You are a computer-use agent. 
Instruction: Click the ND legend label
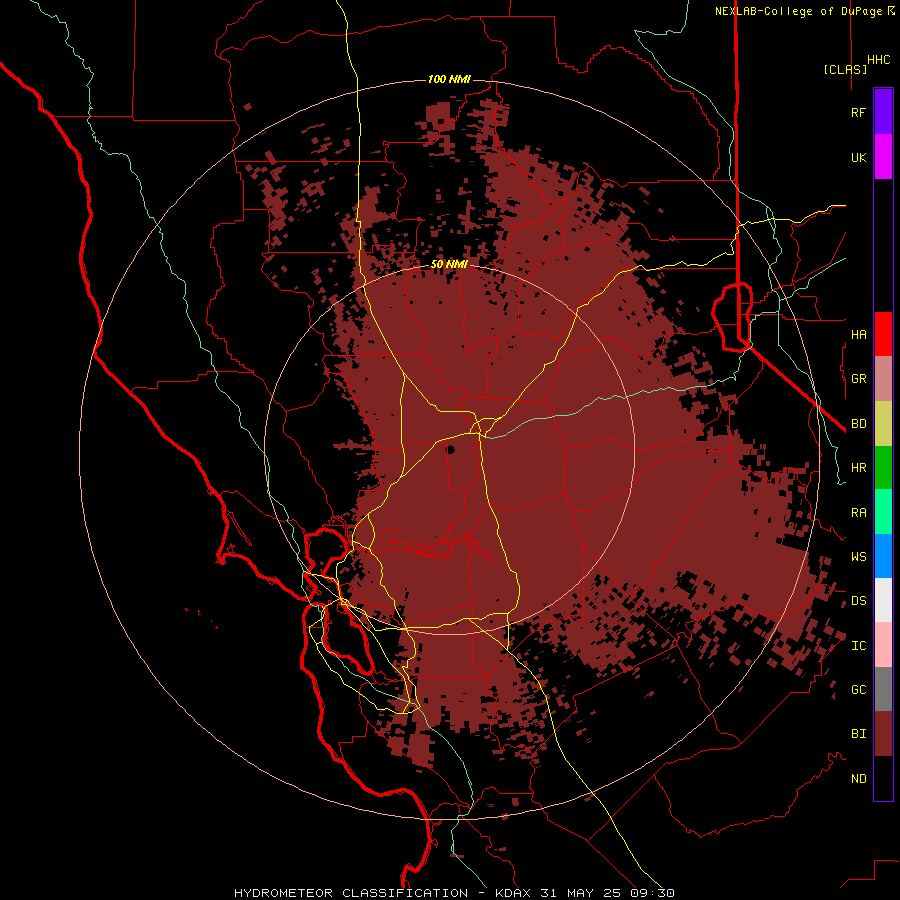point(859,778)
